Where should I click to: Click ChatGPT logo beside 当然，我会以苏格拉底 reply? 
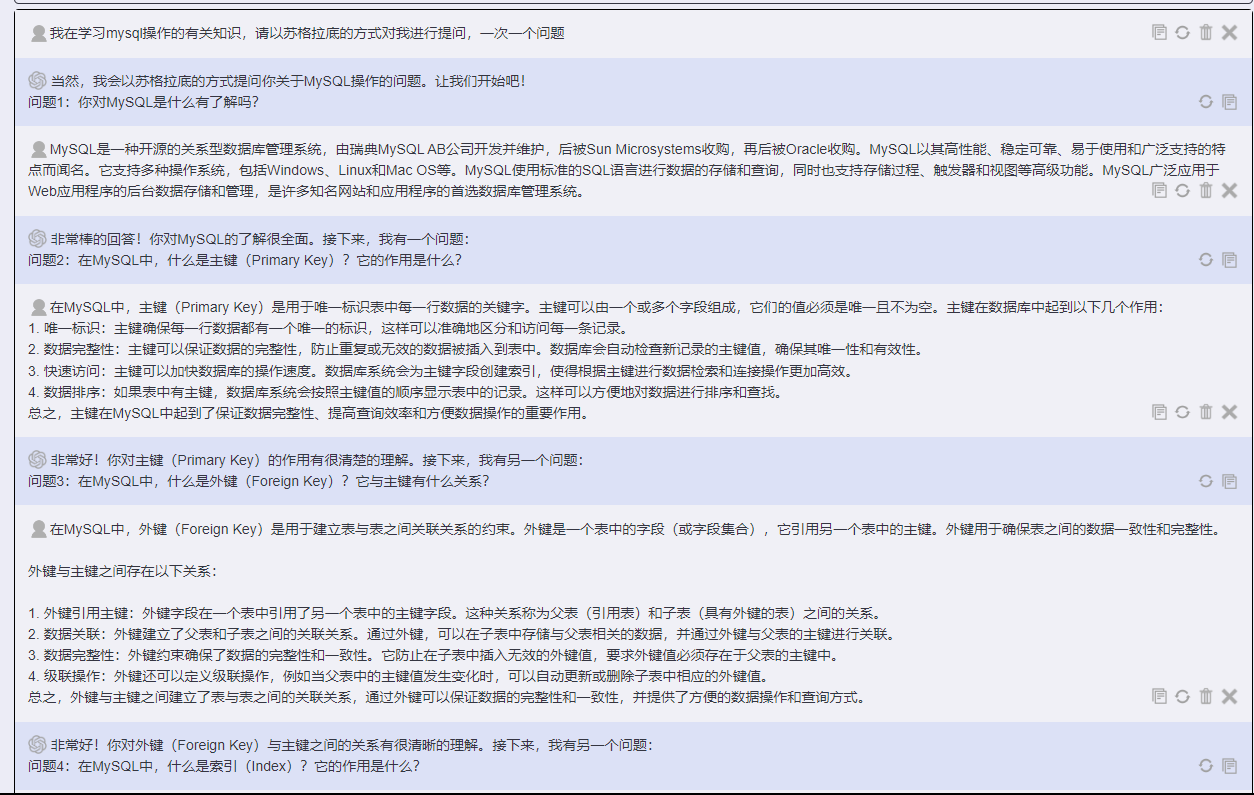click(x=37, y=81)
